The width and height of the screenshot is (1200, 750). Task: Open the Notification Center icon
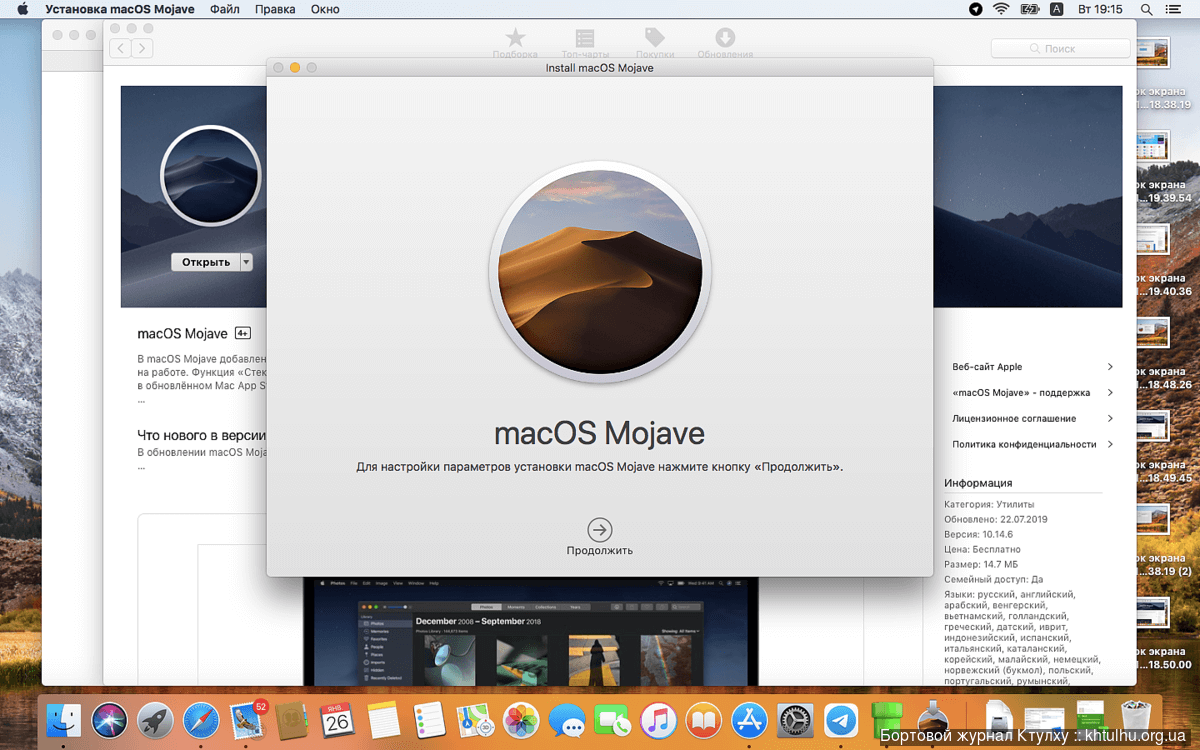1174,9
